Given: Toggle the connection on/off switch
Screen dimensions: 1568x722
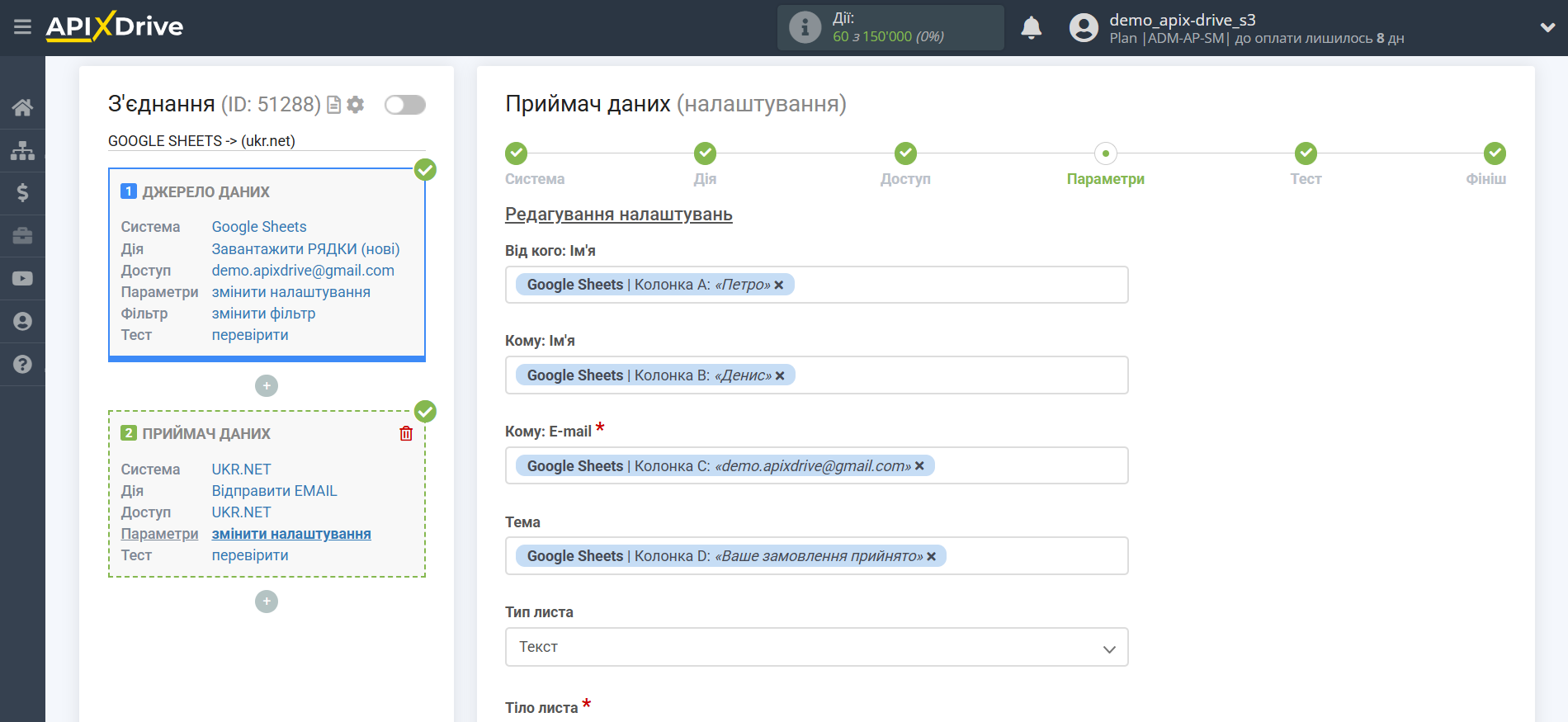Looking at the screenshot, I should click(x=404, y=105).
